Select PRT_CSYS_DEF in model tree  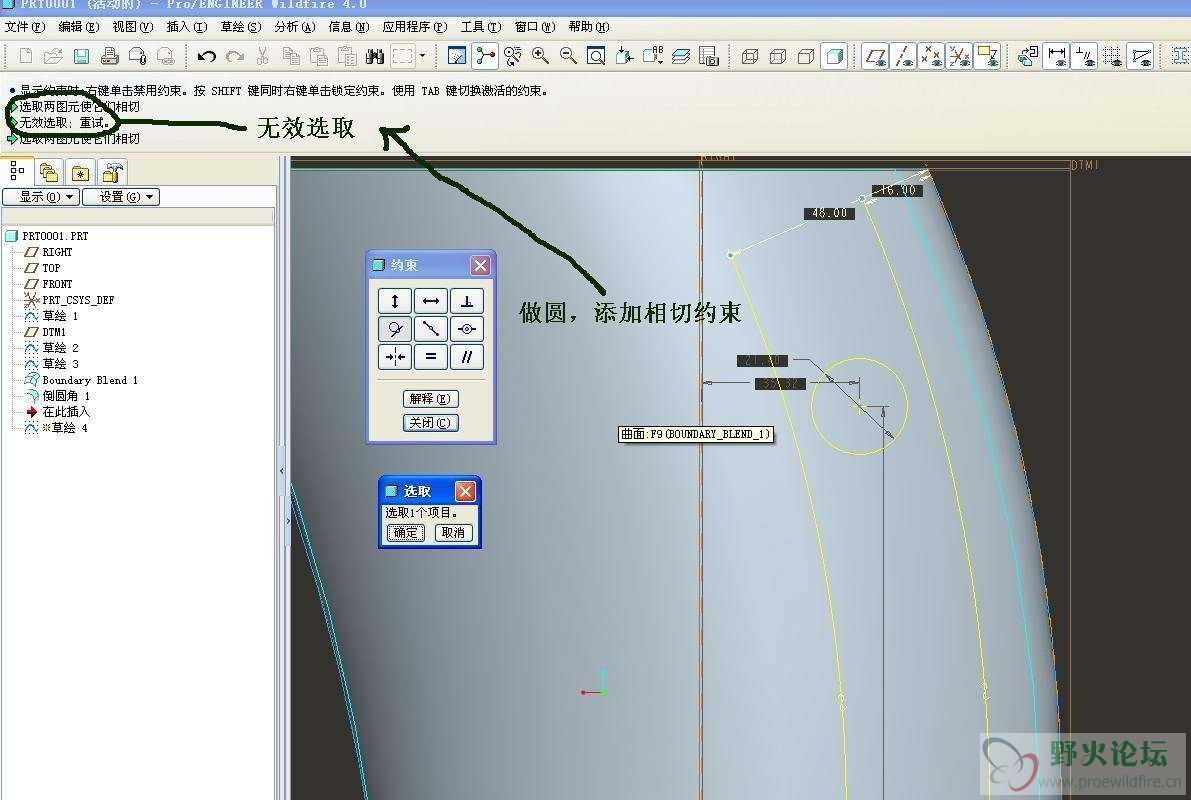tap(77, 300)
